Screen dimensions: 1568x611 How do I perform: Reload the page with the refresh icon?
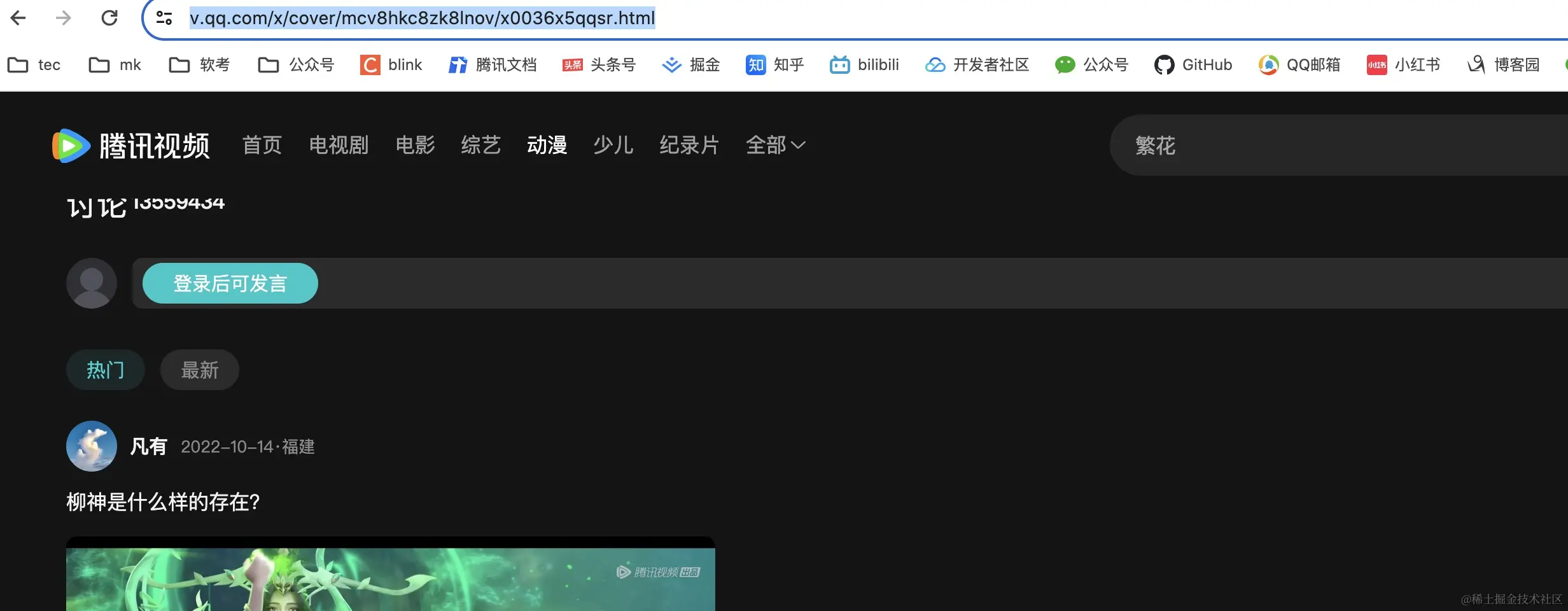[x=109, y=18]
